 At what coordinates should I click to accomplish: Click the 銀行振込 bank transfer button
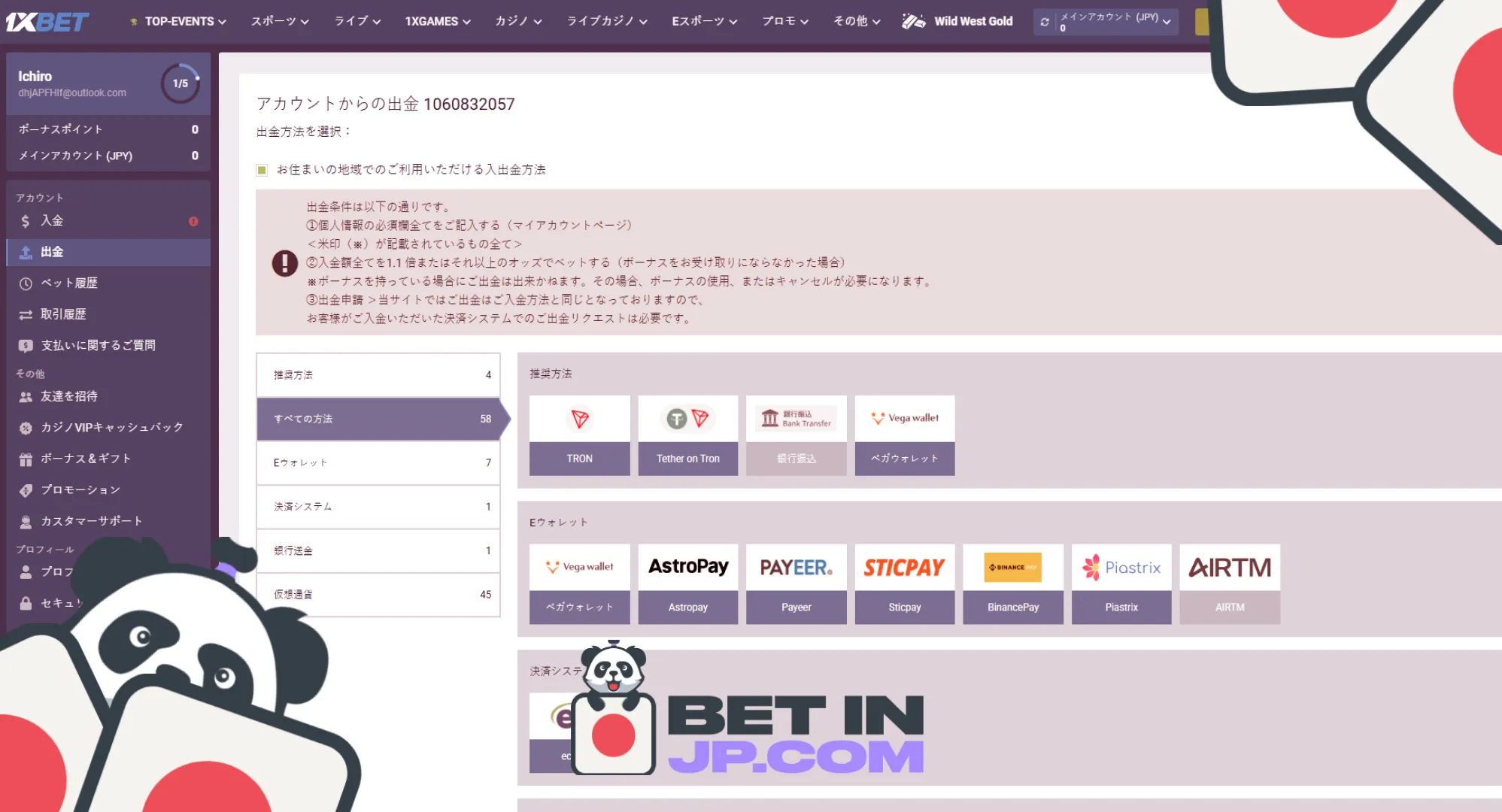pos(797,459)
